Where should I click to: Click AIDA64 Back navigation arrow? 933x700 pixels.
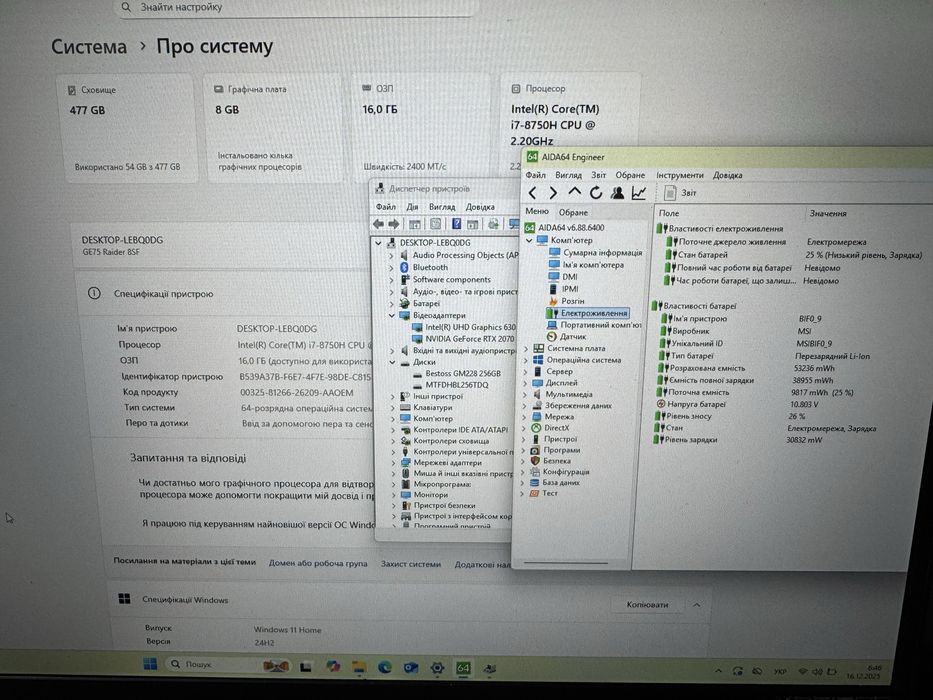coord(533,193)
